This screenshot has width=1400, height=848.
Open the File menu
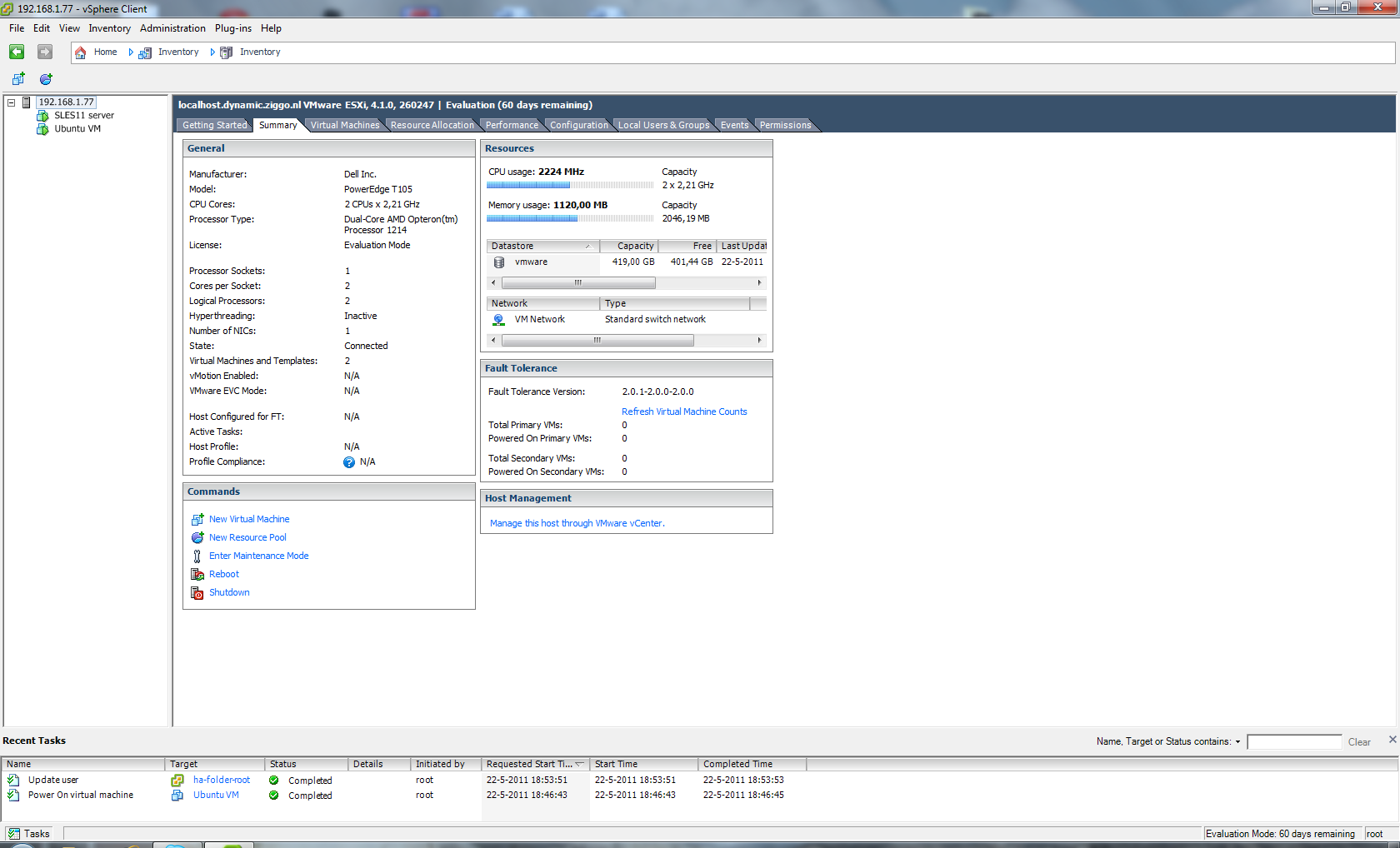click(x=17, y=28)
